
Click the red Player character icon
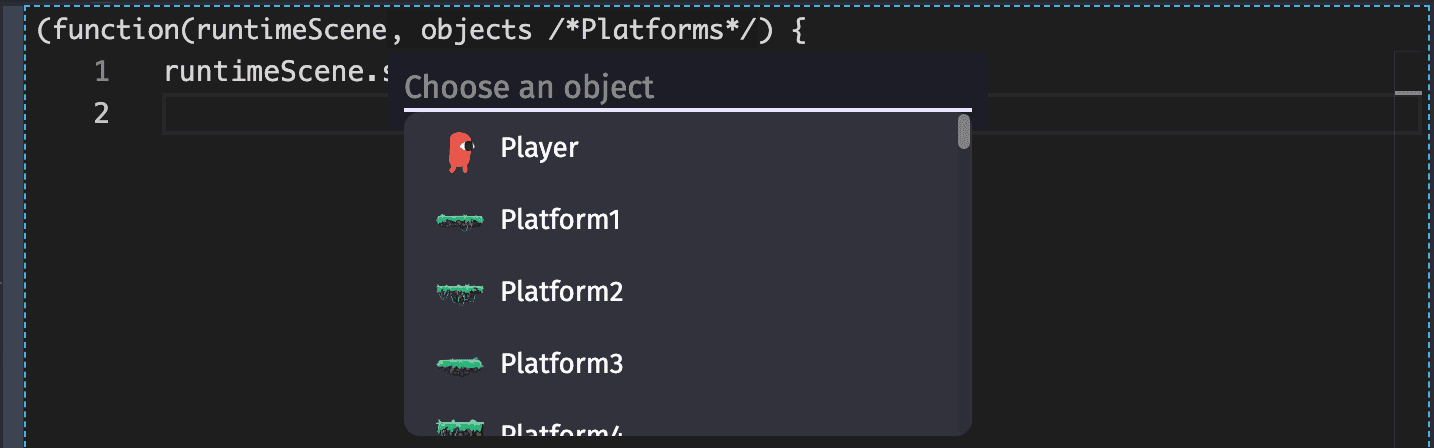[459, 150]
